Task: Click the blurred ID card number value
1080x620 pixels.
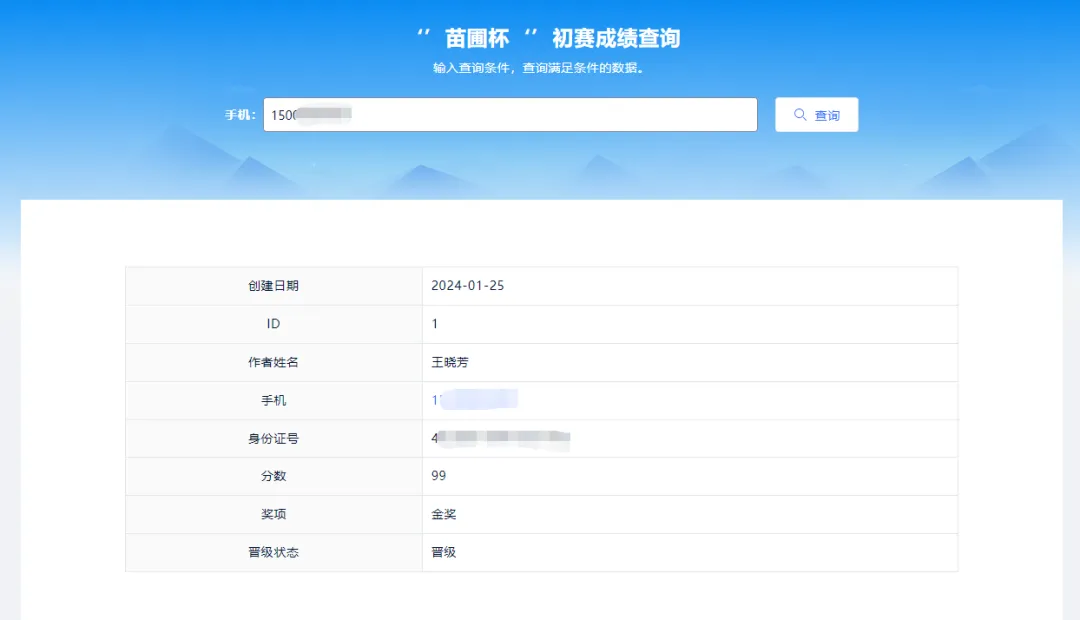Action: click(x=500, y=438)
